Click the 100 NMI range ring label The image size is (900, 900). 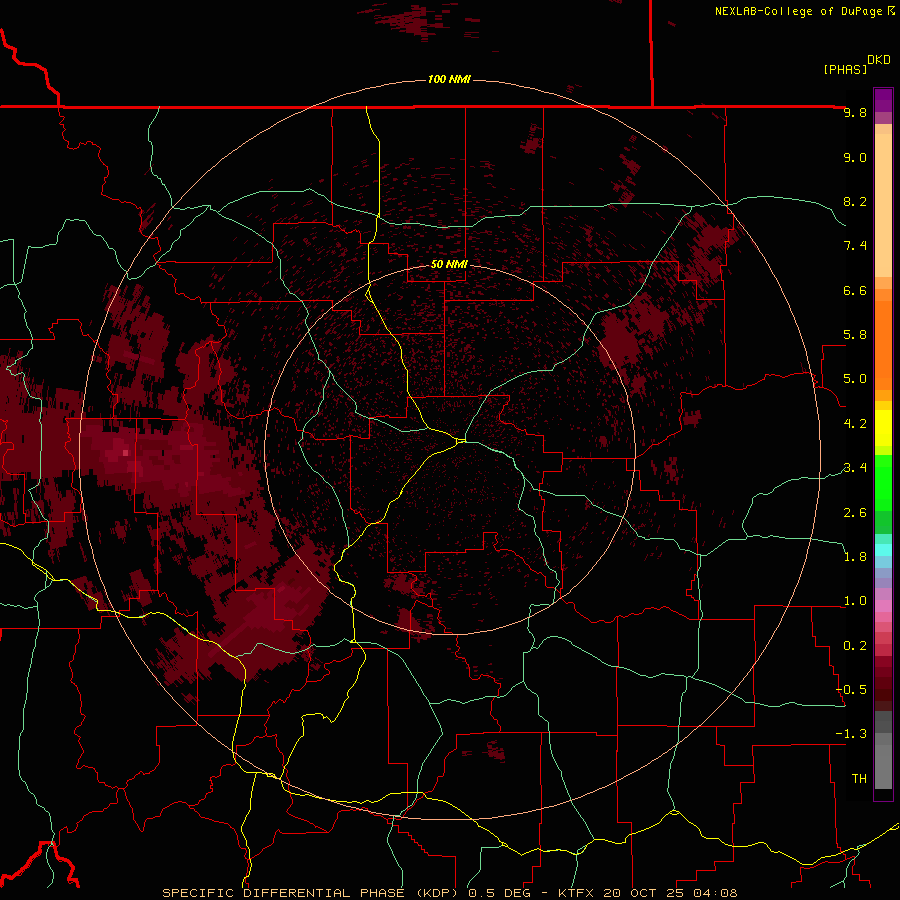point(449,79)
